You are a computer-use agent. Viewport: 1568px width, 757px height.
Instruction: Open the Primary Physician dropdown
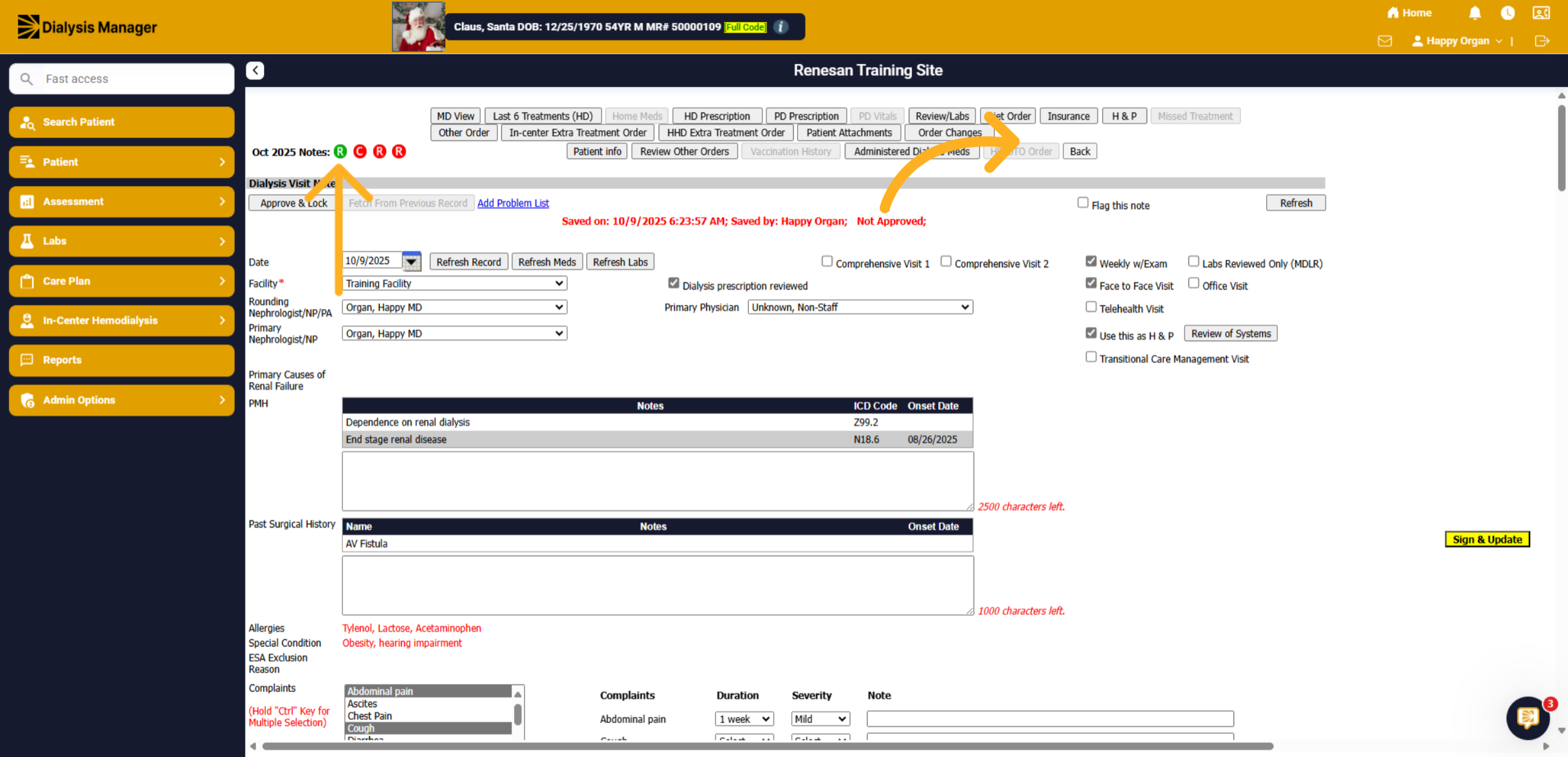(860, 307)
